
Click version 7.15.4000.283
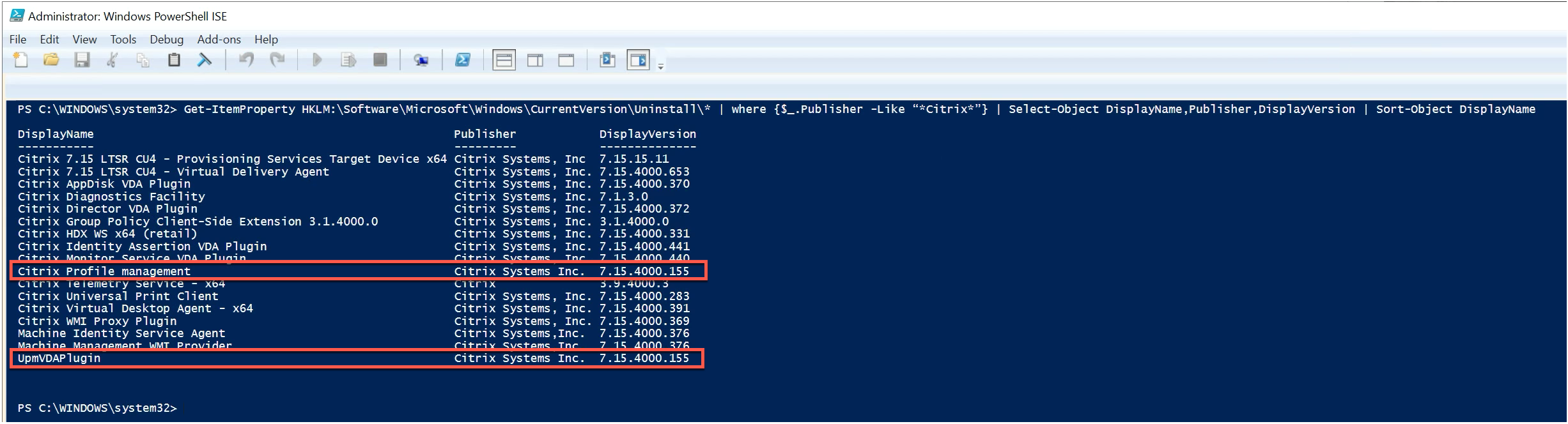pyautogui.click(x=644, y=296)
